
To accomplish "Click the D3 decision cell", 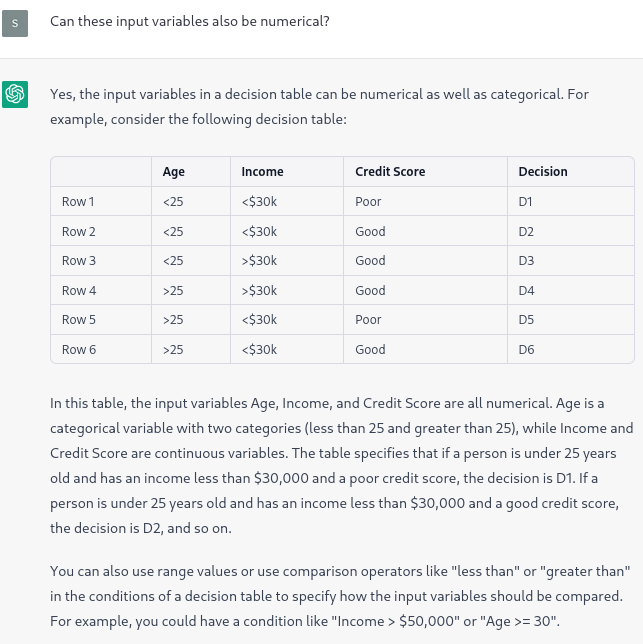I will (571, 261).
